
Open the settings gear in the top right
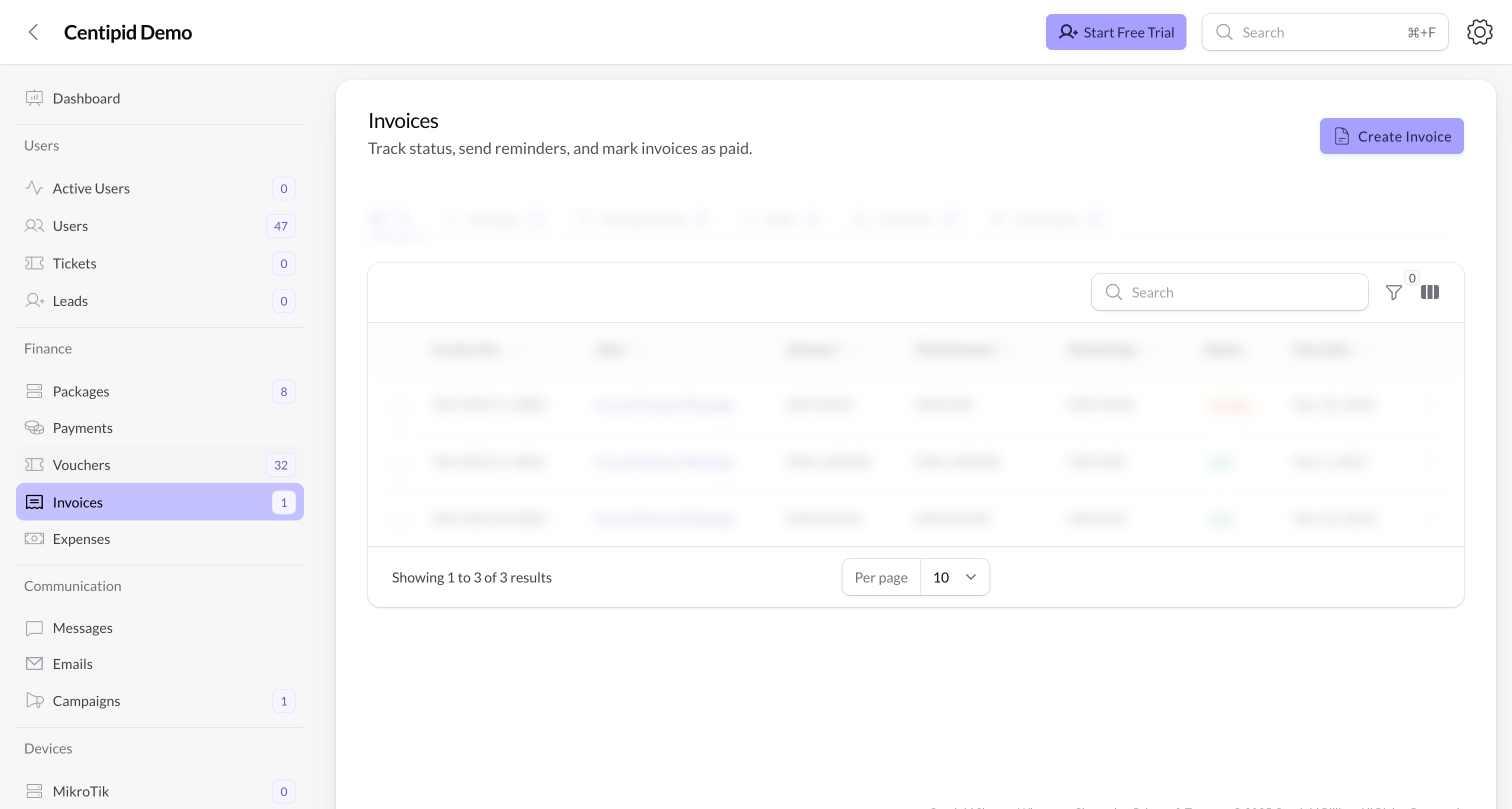[x=1479, y=31]
